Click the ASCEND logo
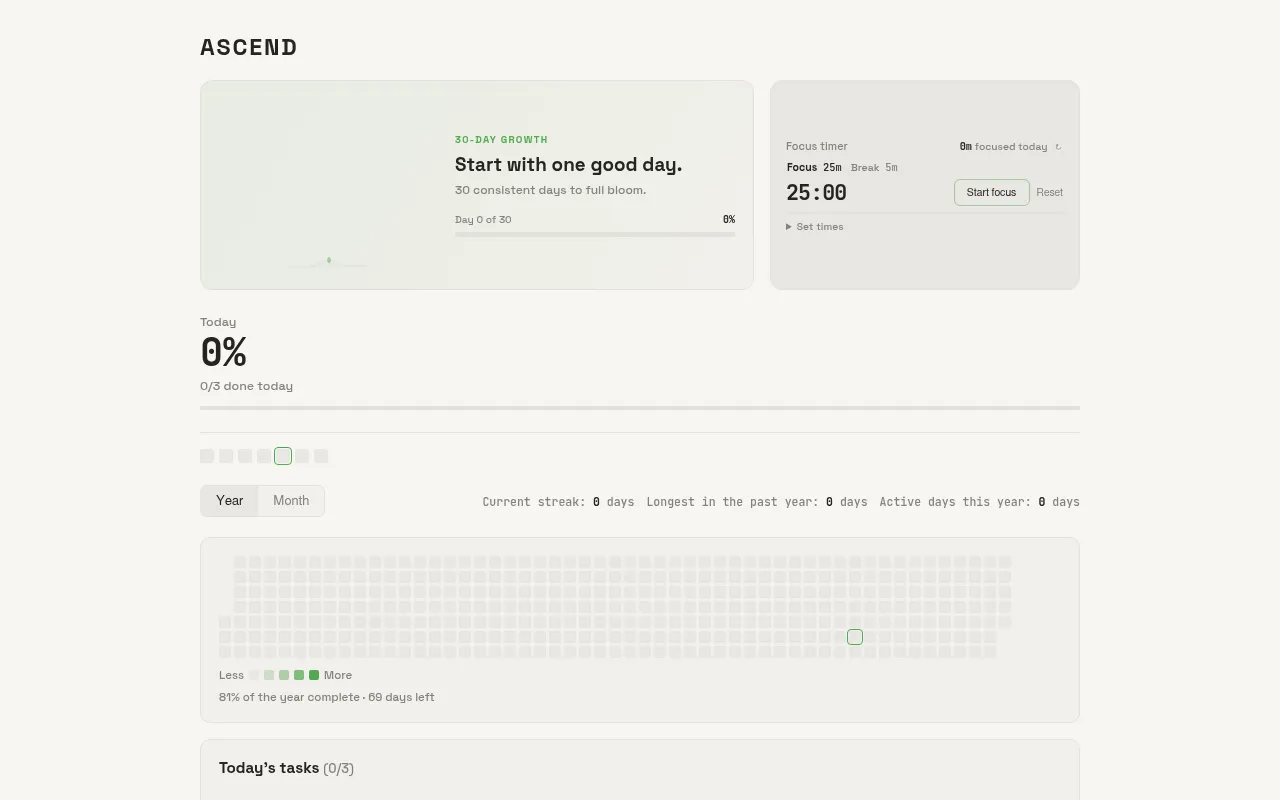Image resolution: width=1280 pixels, height=800 pixels. coord(249,47)
